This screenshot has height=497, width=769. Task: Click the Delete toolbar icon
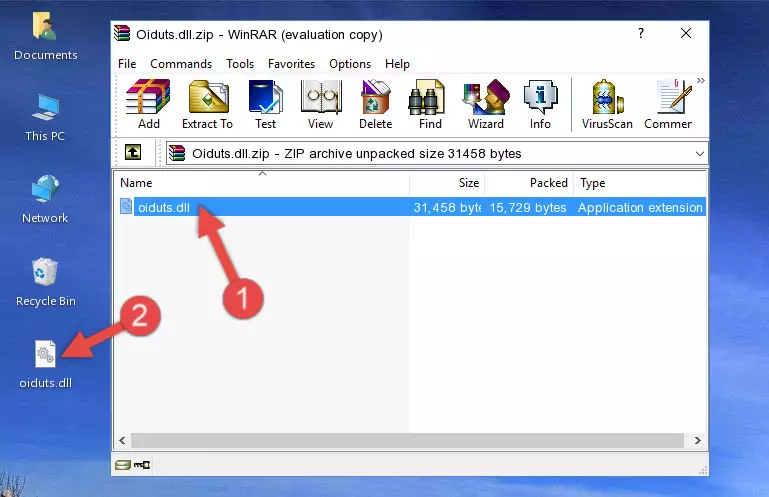[x=376, y=105]
